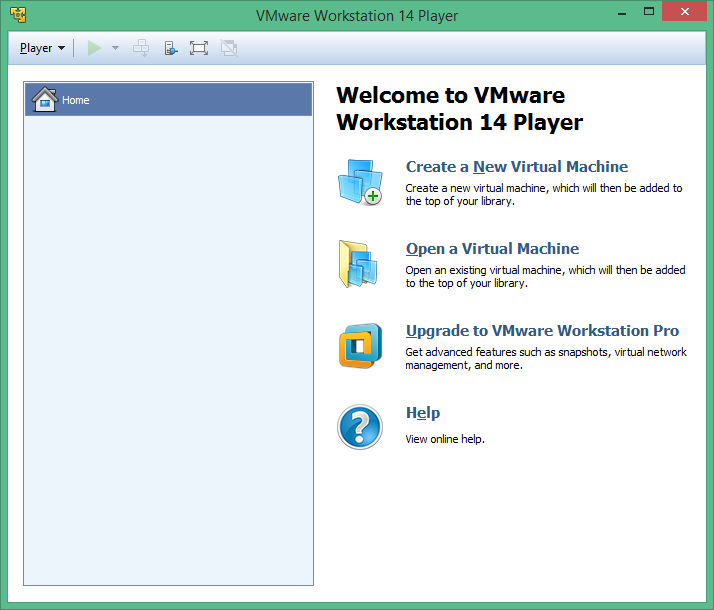Click the new virtual machine icon with plus
This screenshot has width=714, height=610.
pyautogui.click(x=360, y=182)
